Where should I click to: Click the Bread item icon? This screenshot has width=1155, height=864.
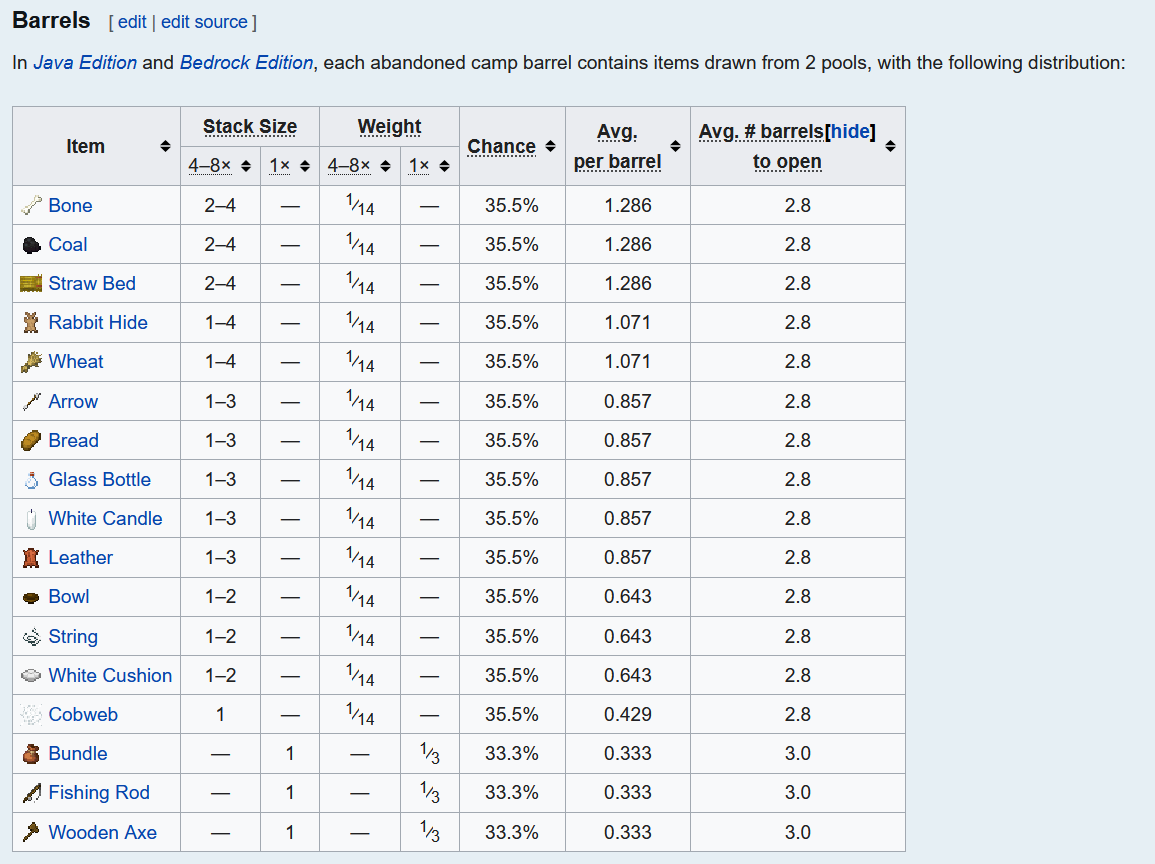[x=31, y=440]
